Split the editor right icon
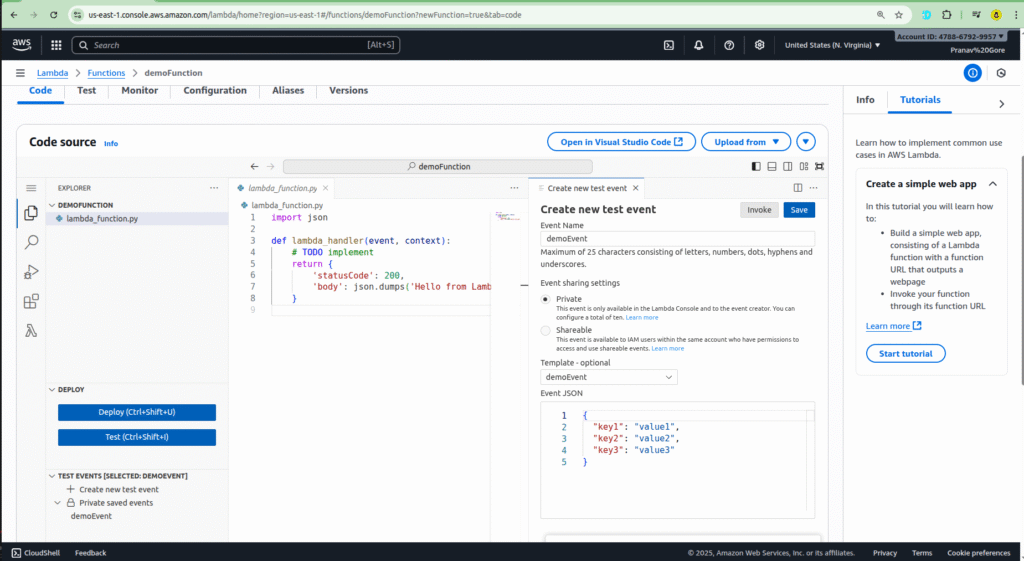1024x561 pixels. (797, 188)
